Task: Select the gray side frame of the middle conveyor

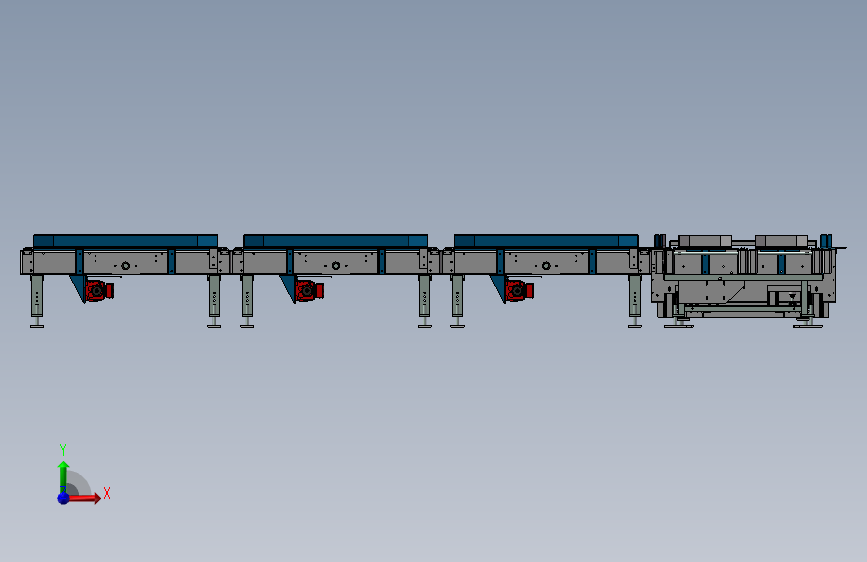Action: [336, 262]
